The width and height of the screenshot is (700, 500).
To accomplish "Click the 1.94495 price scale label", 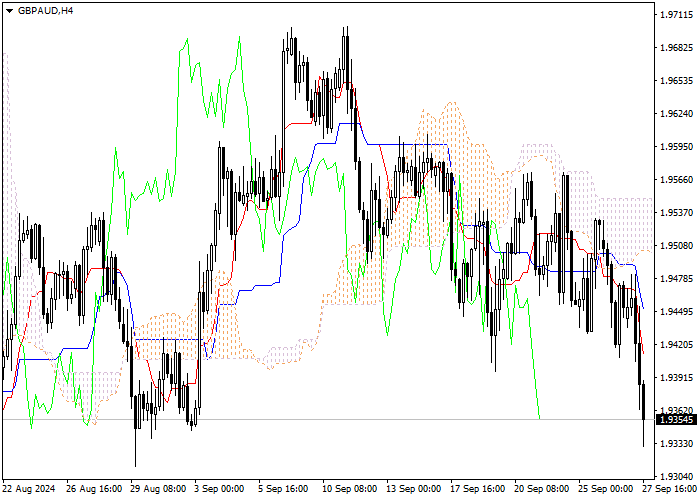I will point(677,312).
